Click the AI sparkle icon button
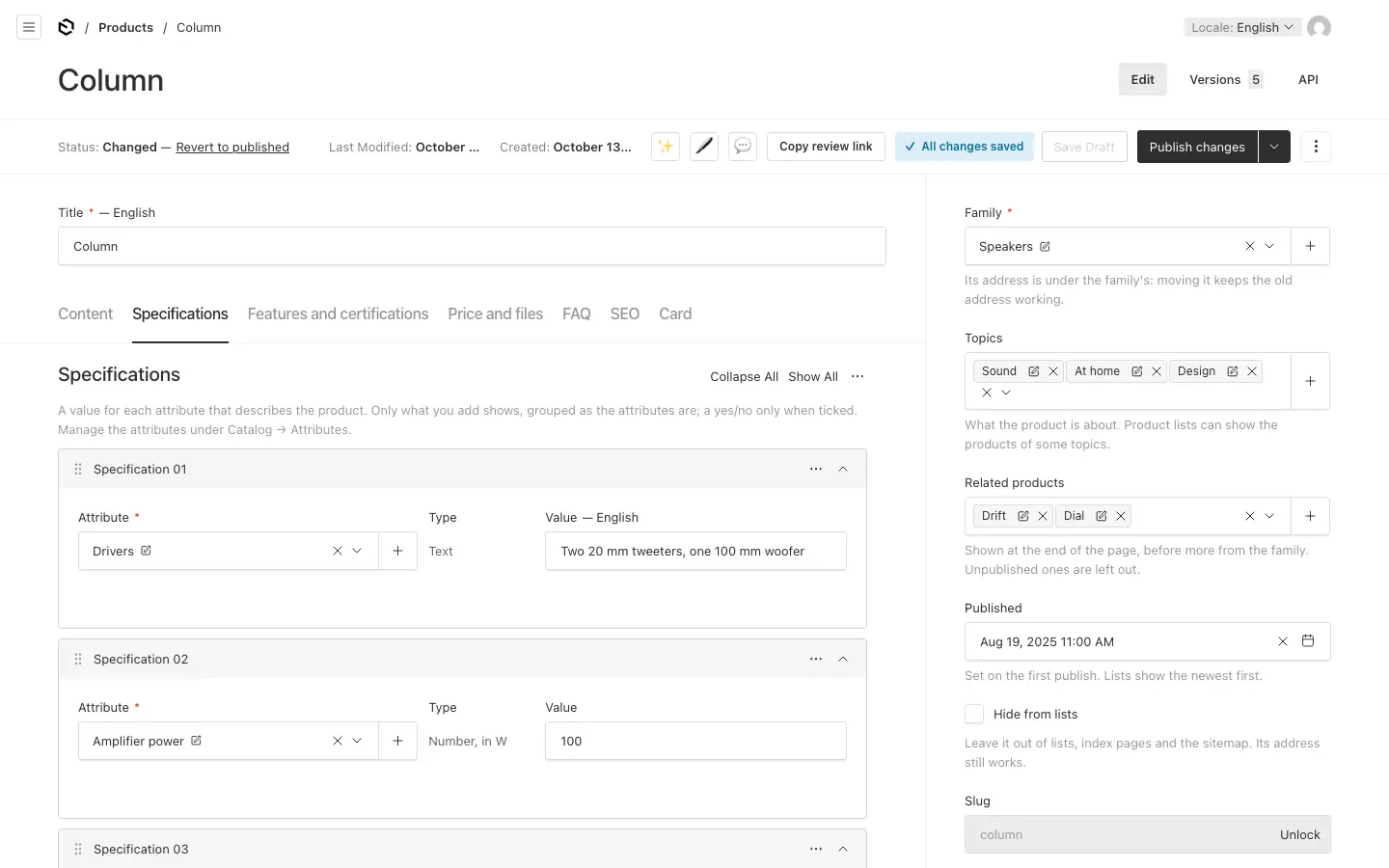The width and height of the screenshot is (1389, 868). [666, 147]
